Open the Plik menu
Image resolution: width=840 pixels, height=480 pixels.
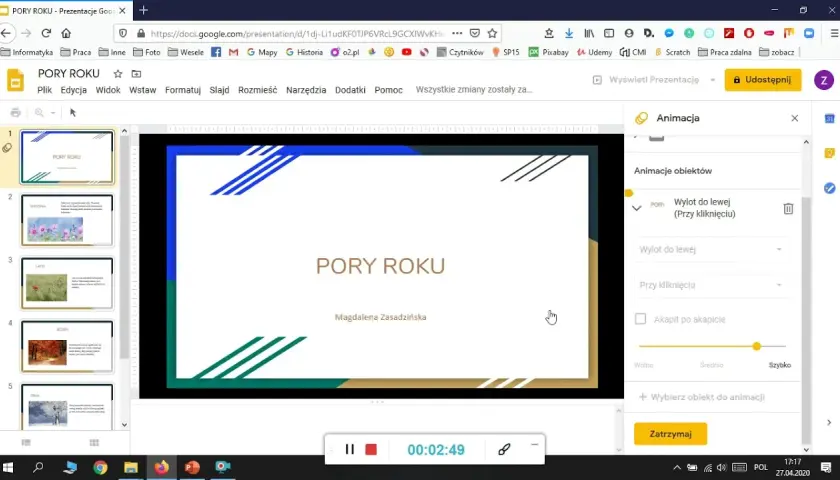click(x=44, y=90)
